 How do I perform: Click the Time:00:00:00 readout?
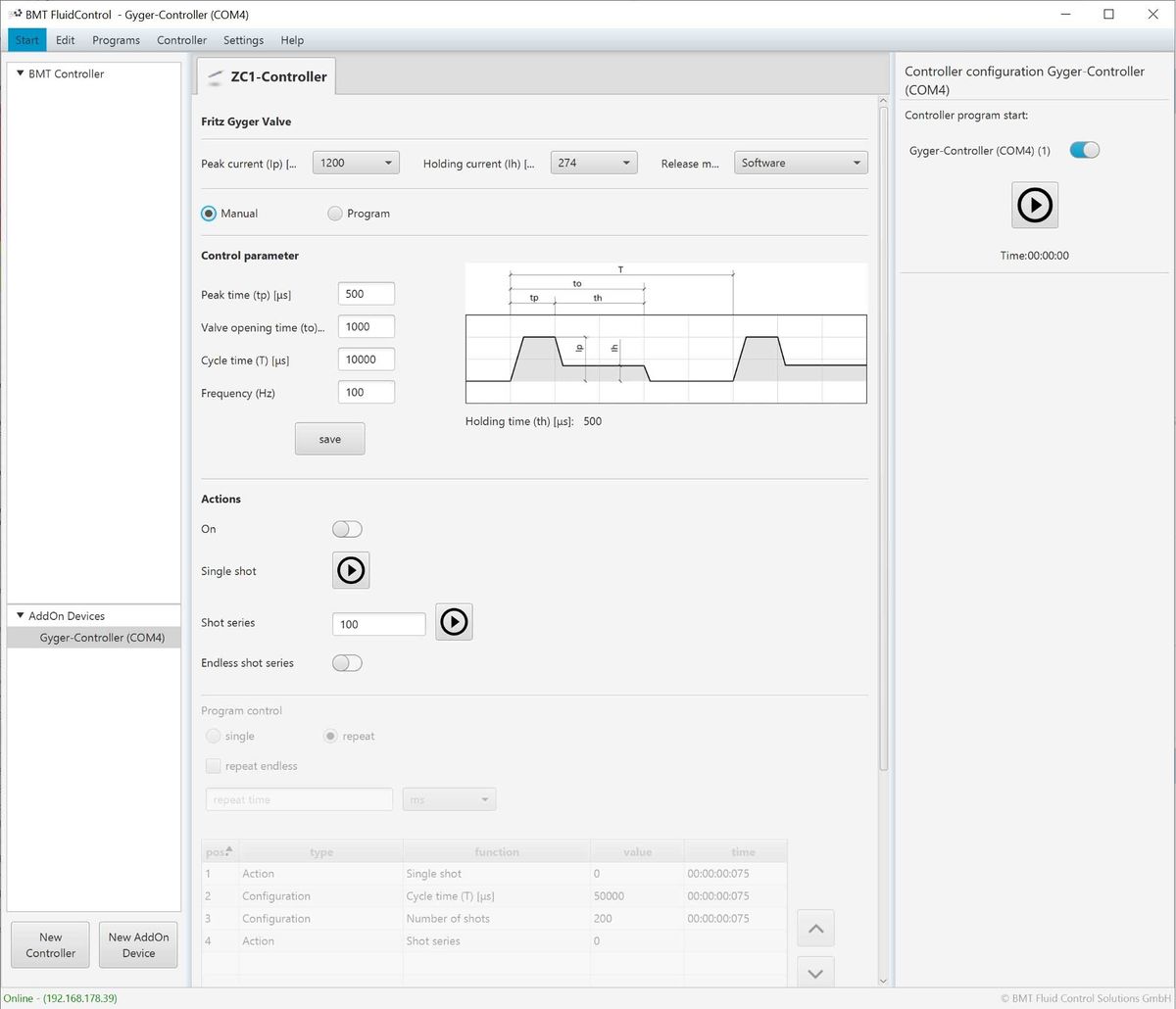1035,256
